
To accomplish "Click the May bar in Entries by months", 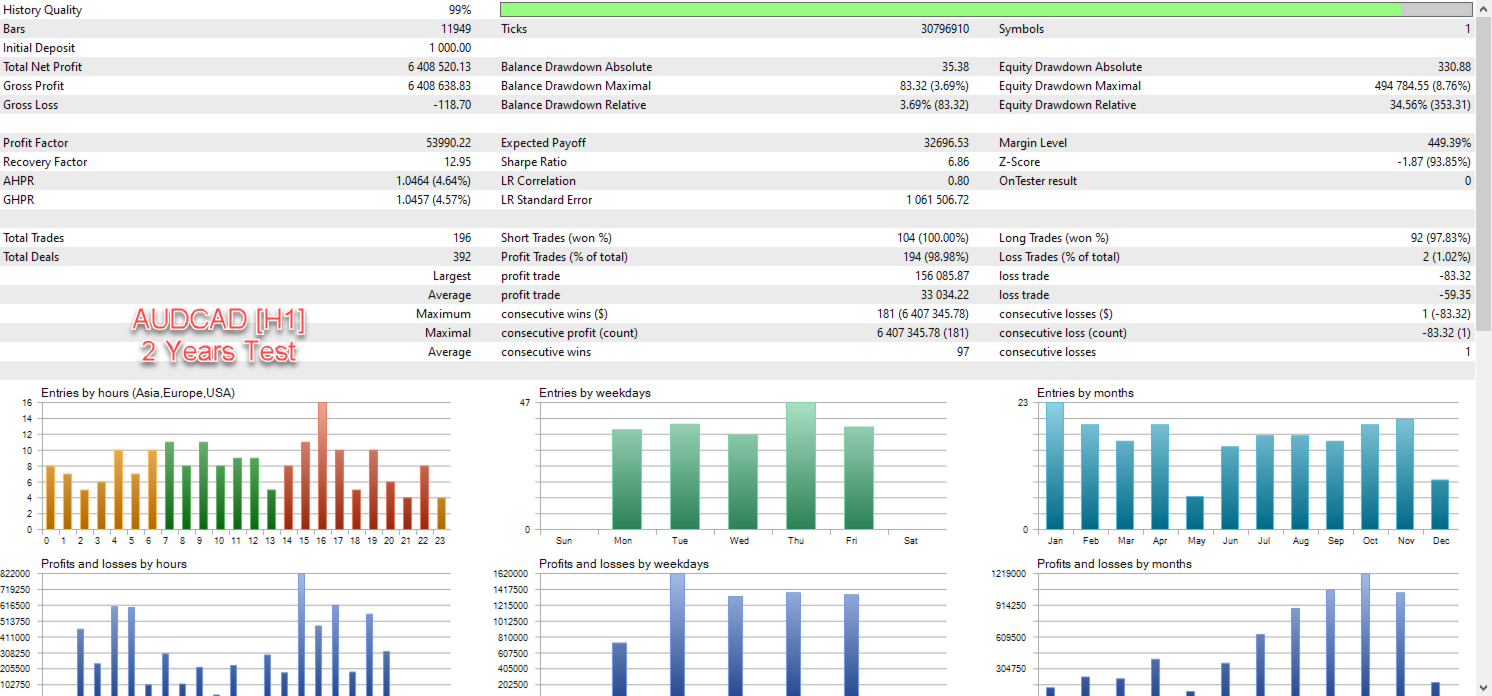I will pos(1195,513).
